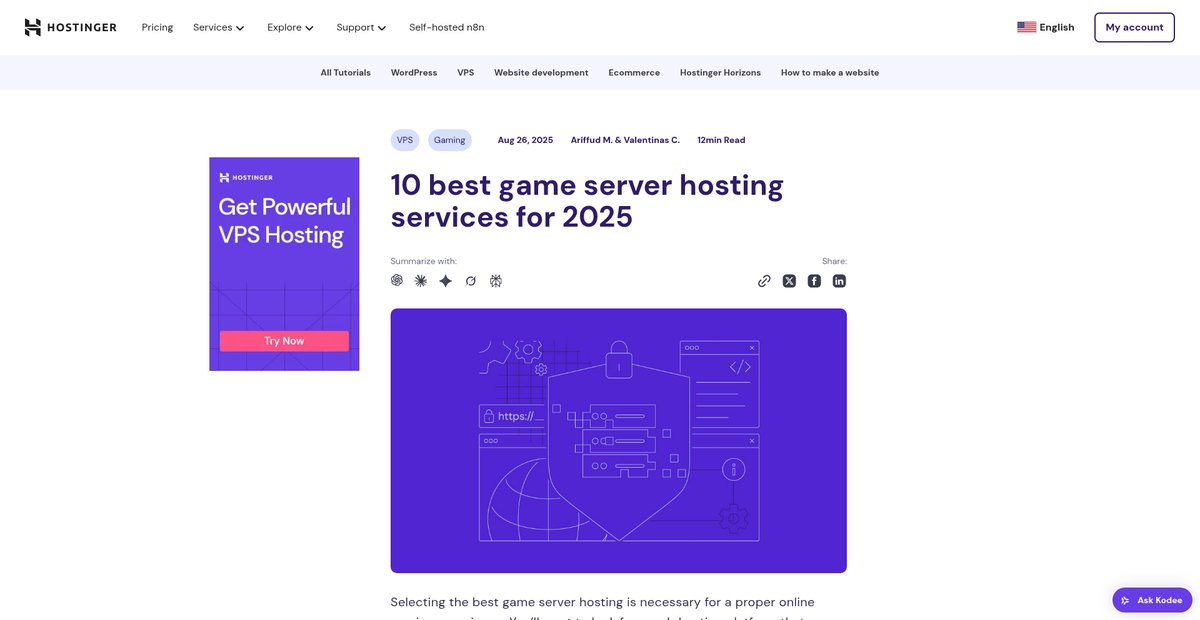The height and width of the screenshot is (620, 1200).
Task: Click the Summarize with: label
Action: [x=423, y=261]
